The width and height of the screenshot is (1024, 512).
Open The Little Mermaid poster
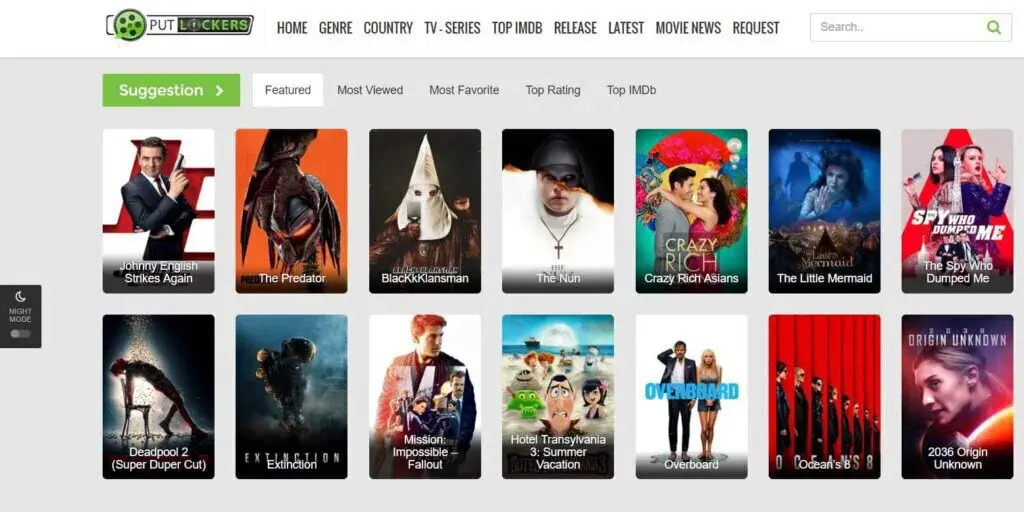coord(825,211)
